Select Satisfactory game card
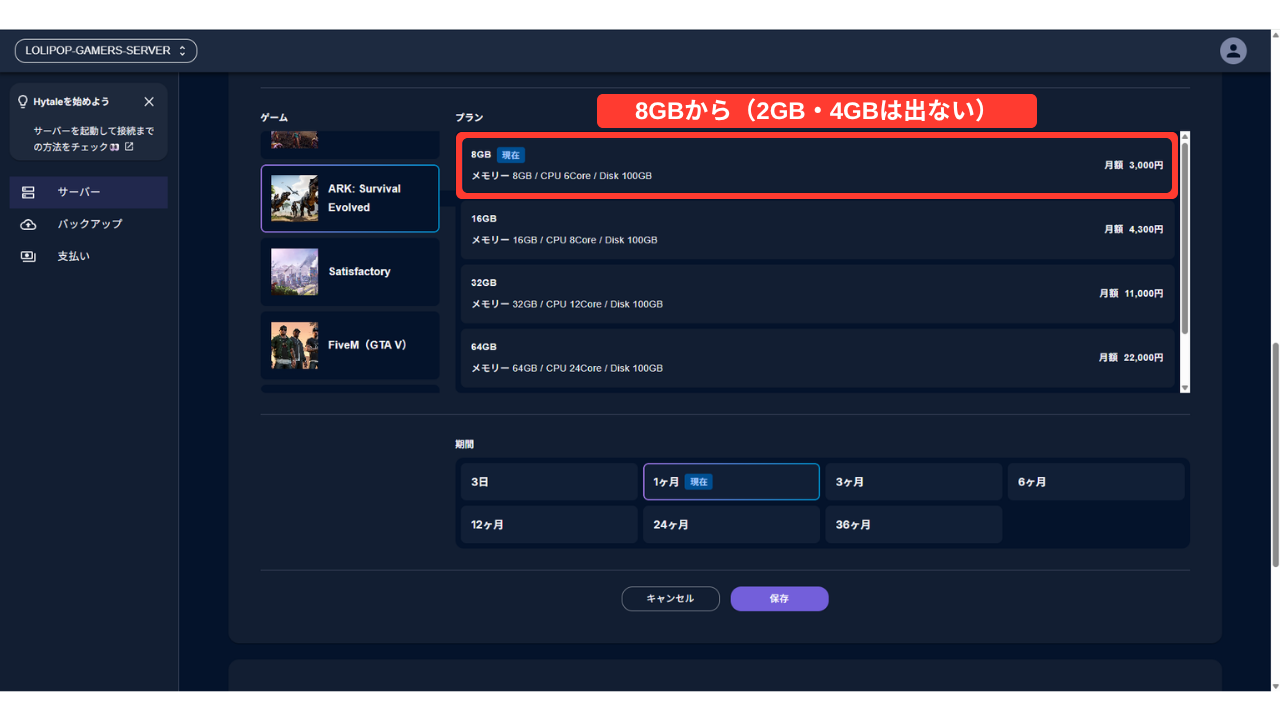This screenshot has width=1280, height=720. (350, 272)
